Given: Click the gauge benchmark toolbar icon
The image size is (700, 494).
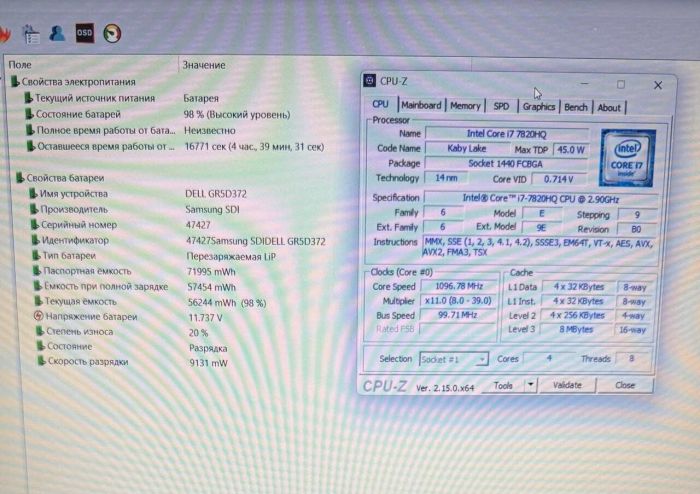Looking at the screenshot, I should 112,33.
